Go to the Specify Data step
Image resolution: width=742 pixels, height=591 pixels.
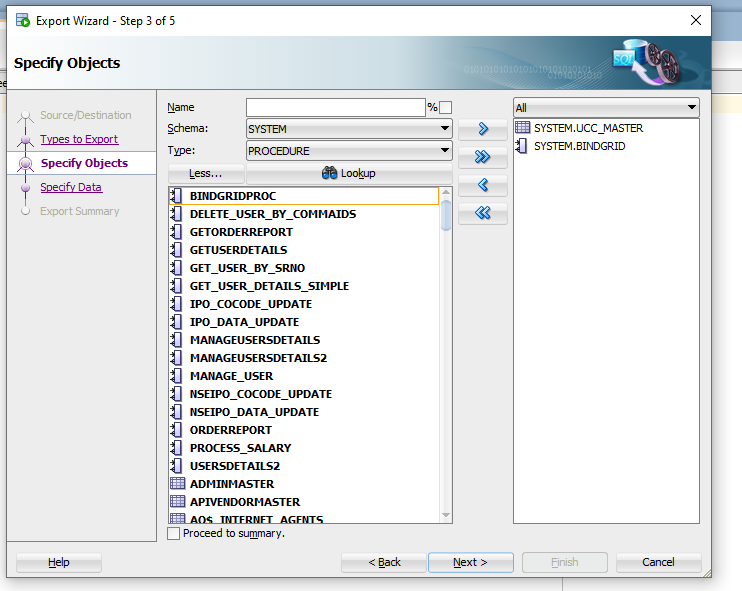pyautogui.click(x=71, y=187)
